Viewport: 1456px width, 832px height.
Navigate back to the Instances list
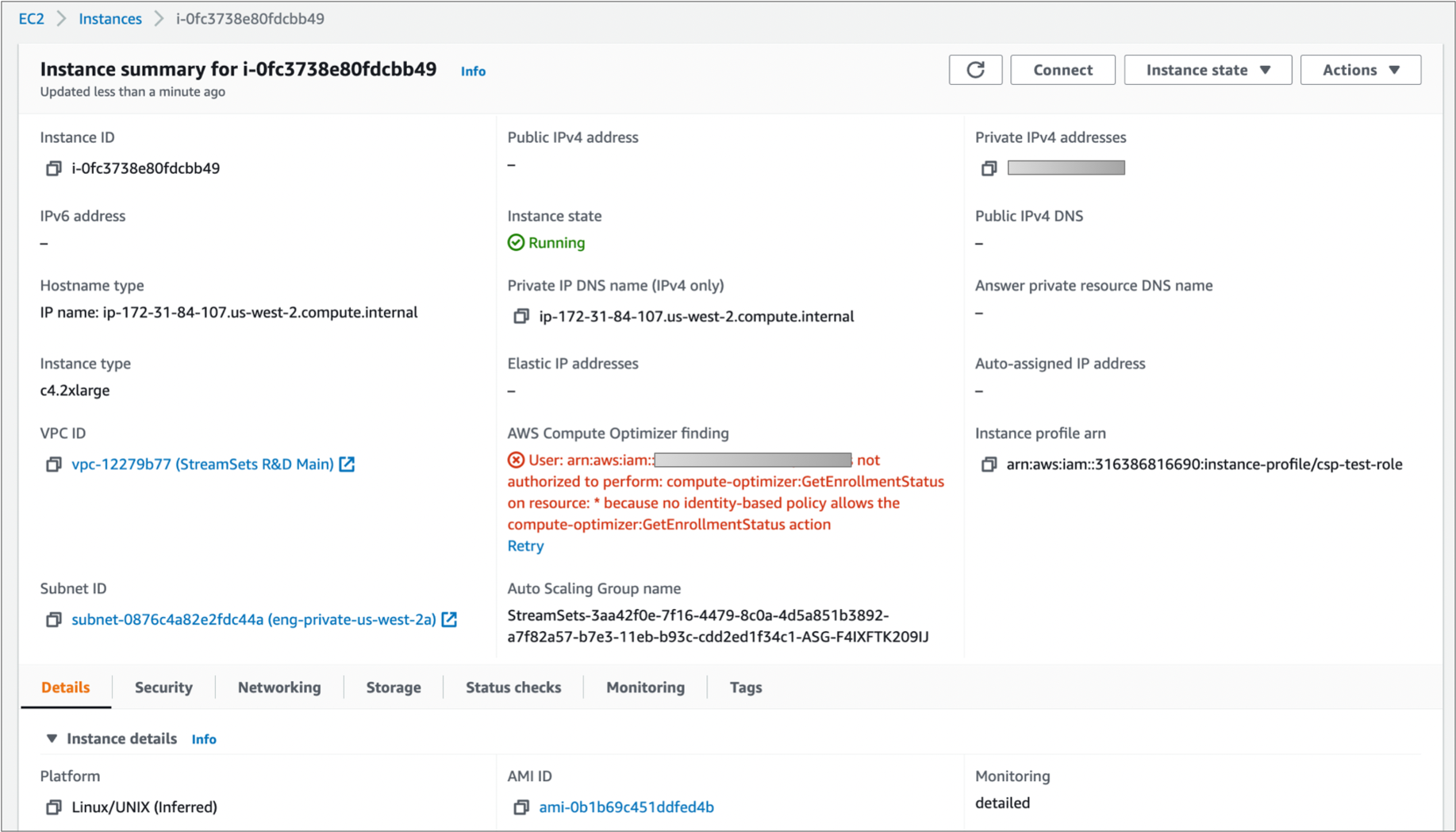tap(109, 18)
